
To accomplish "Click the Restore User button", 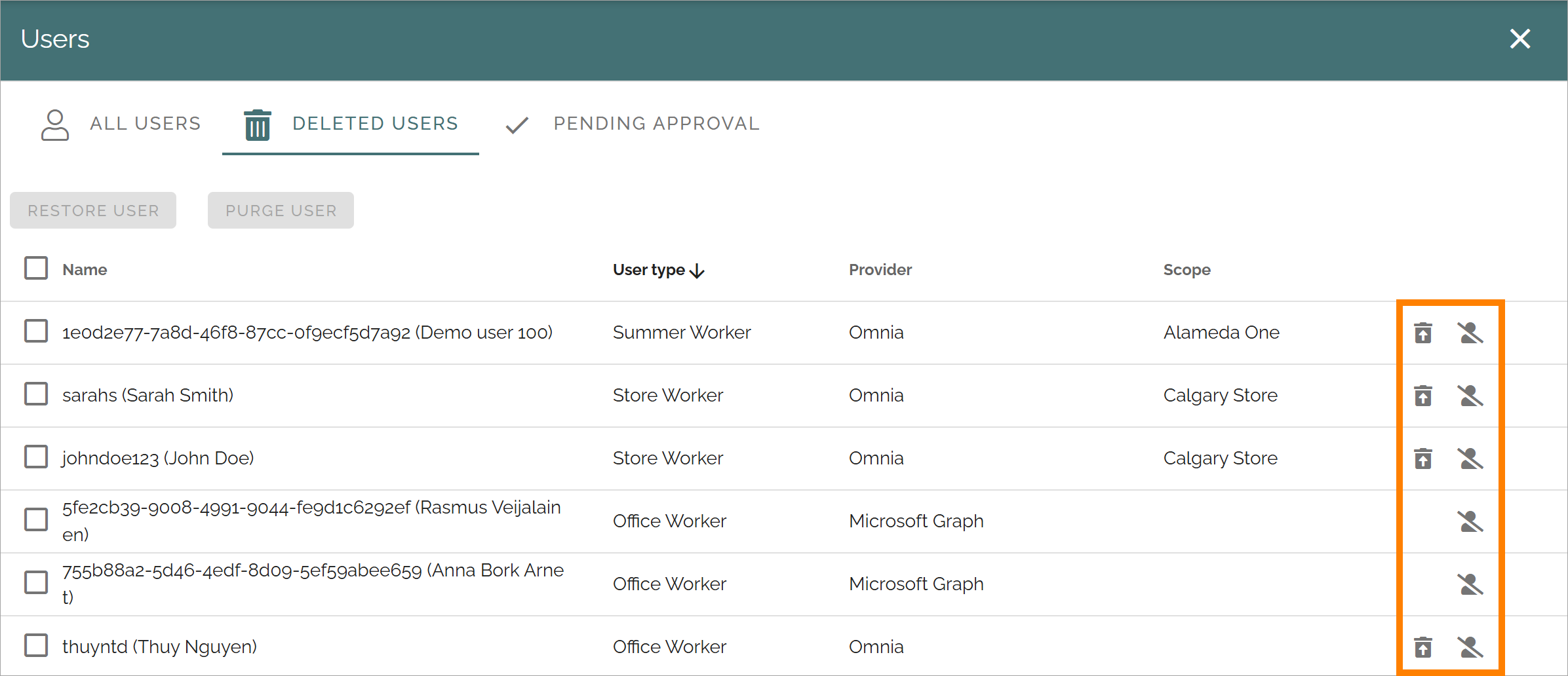I will click(x=93, y=210).
